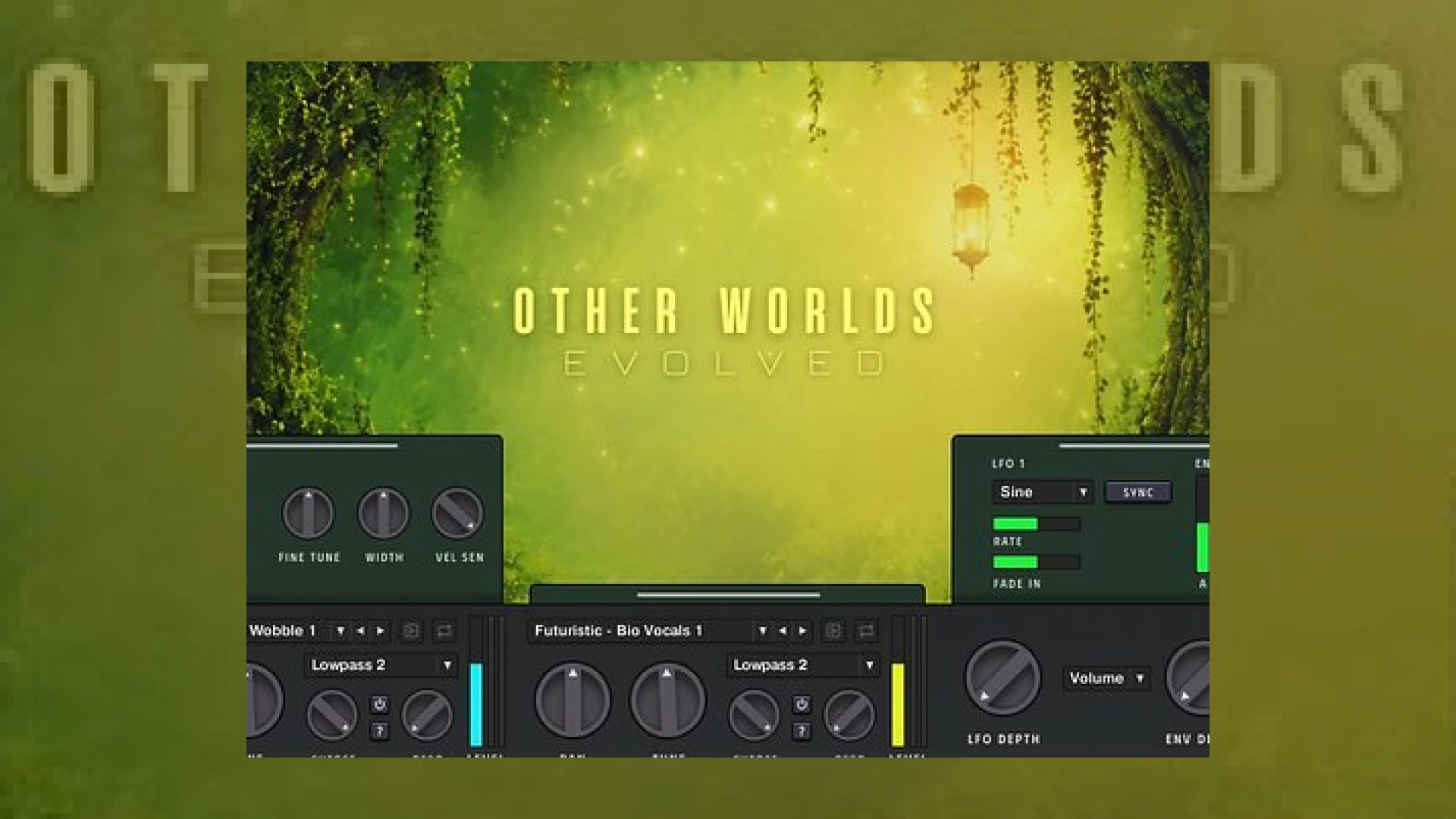Click the Vel Sen knob
1456x819 pixels.
click(x=457, y=513)
